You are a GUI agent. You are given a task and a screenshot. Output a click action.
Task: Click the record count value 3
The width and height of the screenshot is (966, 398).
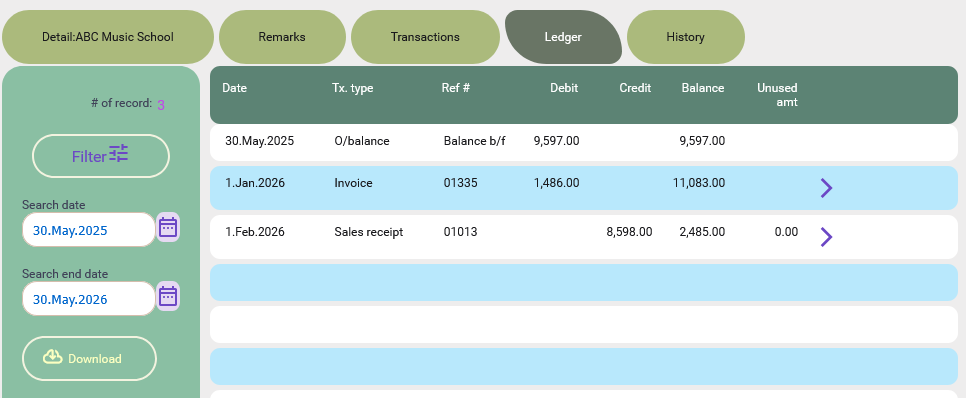point(161,105)
